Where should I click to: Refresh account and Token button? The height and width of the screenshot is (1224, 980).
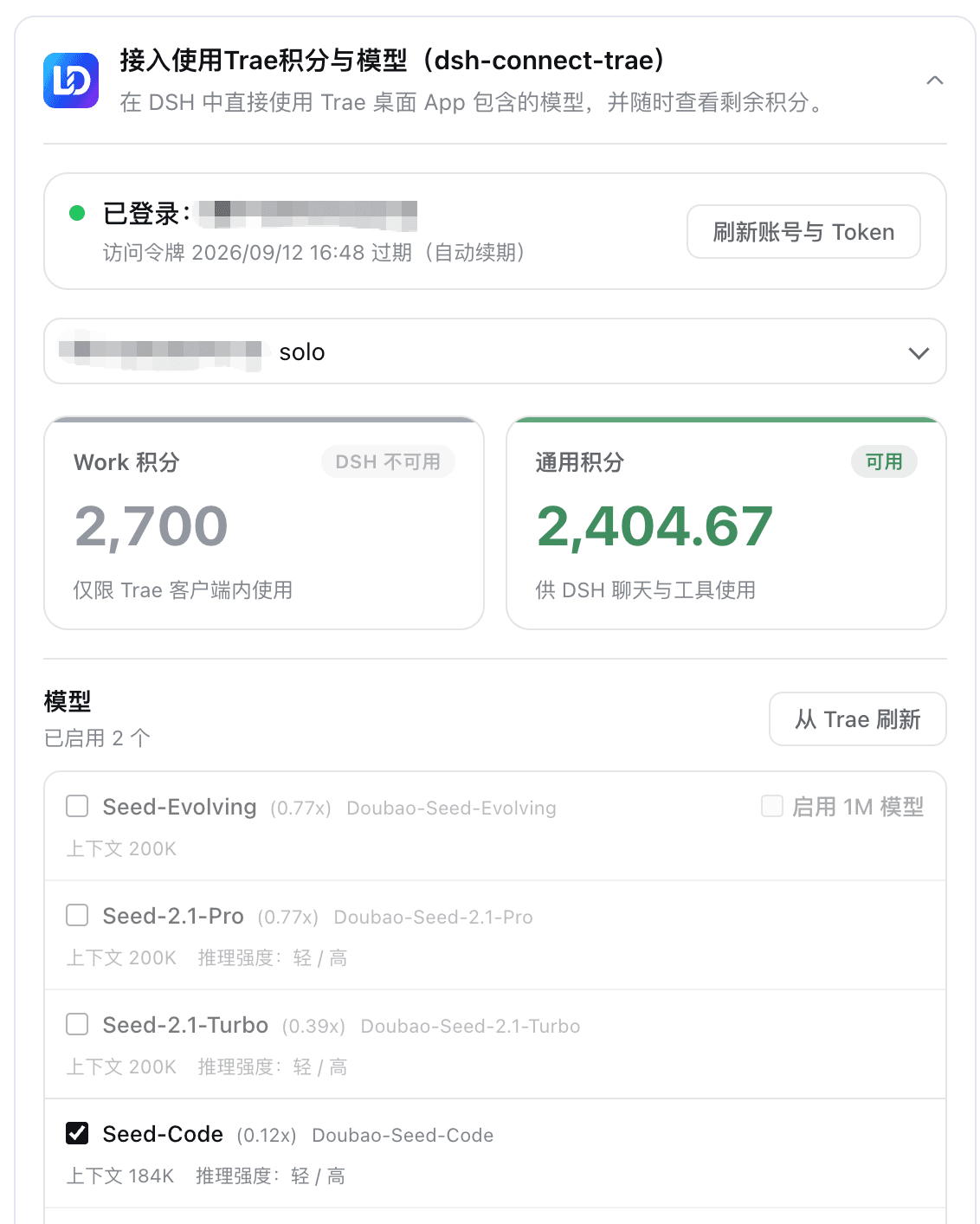[x=803, y=231]
